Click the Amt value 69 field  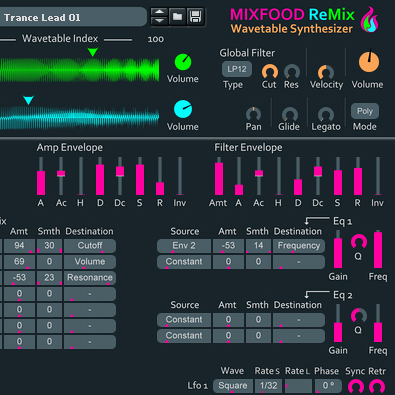19,262
